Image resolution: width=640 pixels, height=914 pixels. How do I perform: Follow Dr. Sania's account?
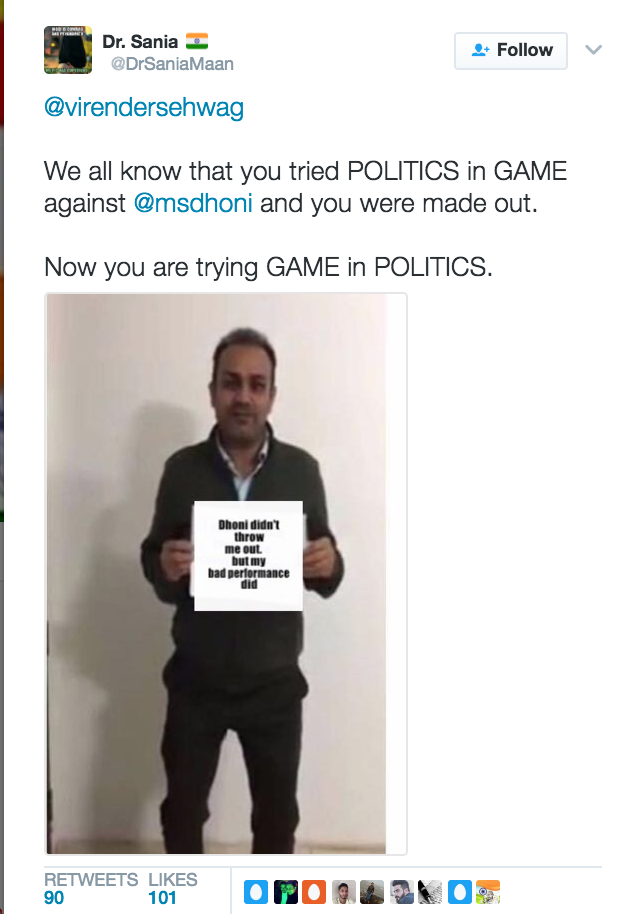(511, 51)
